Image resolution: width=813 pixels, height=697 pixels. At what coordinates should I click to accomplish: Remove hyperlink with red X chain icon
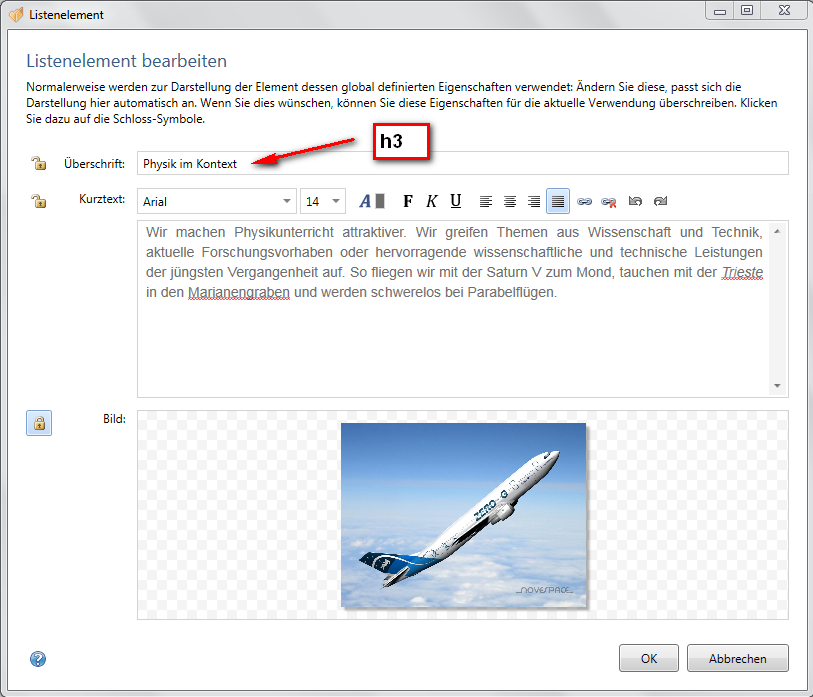click(x=609, y=202)
